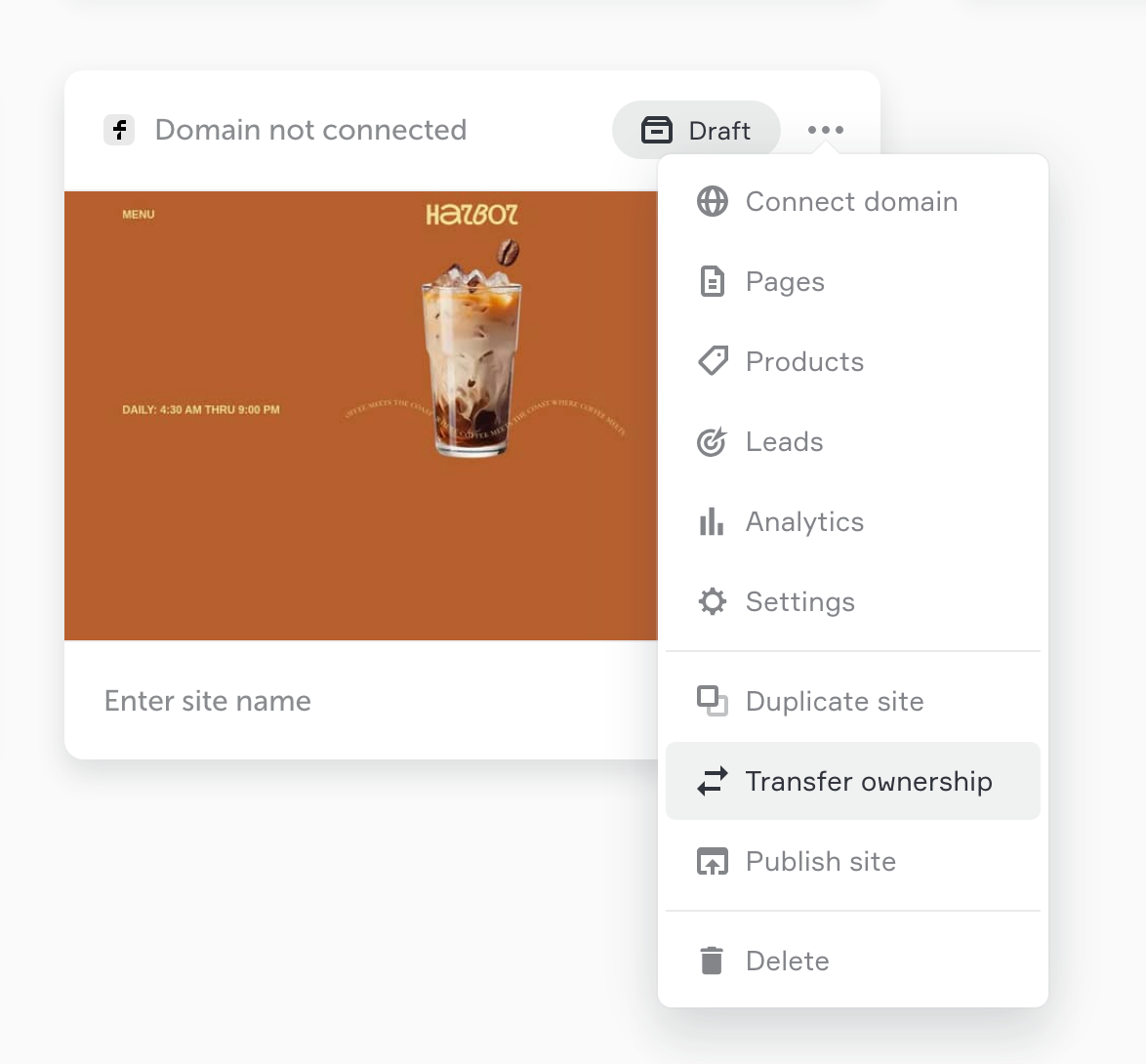Screen dimensions: 1146x1064
Task: Choose Connect domain text in menu
Action: (851, 202)
